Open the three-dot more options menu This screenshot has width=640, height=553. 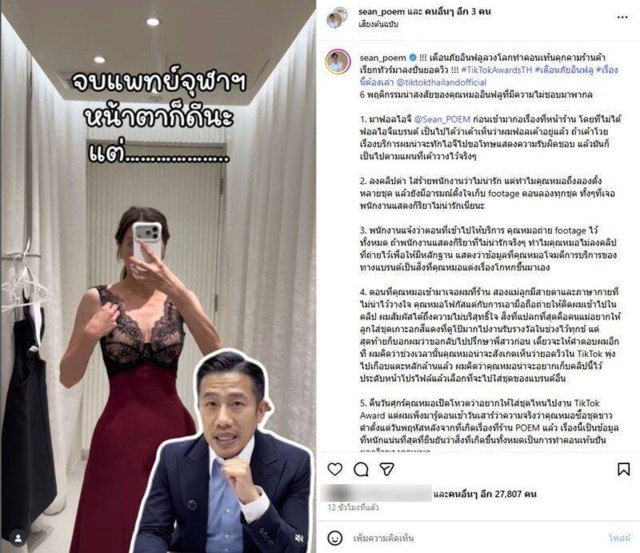[622, 17]
